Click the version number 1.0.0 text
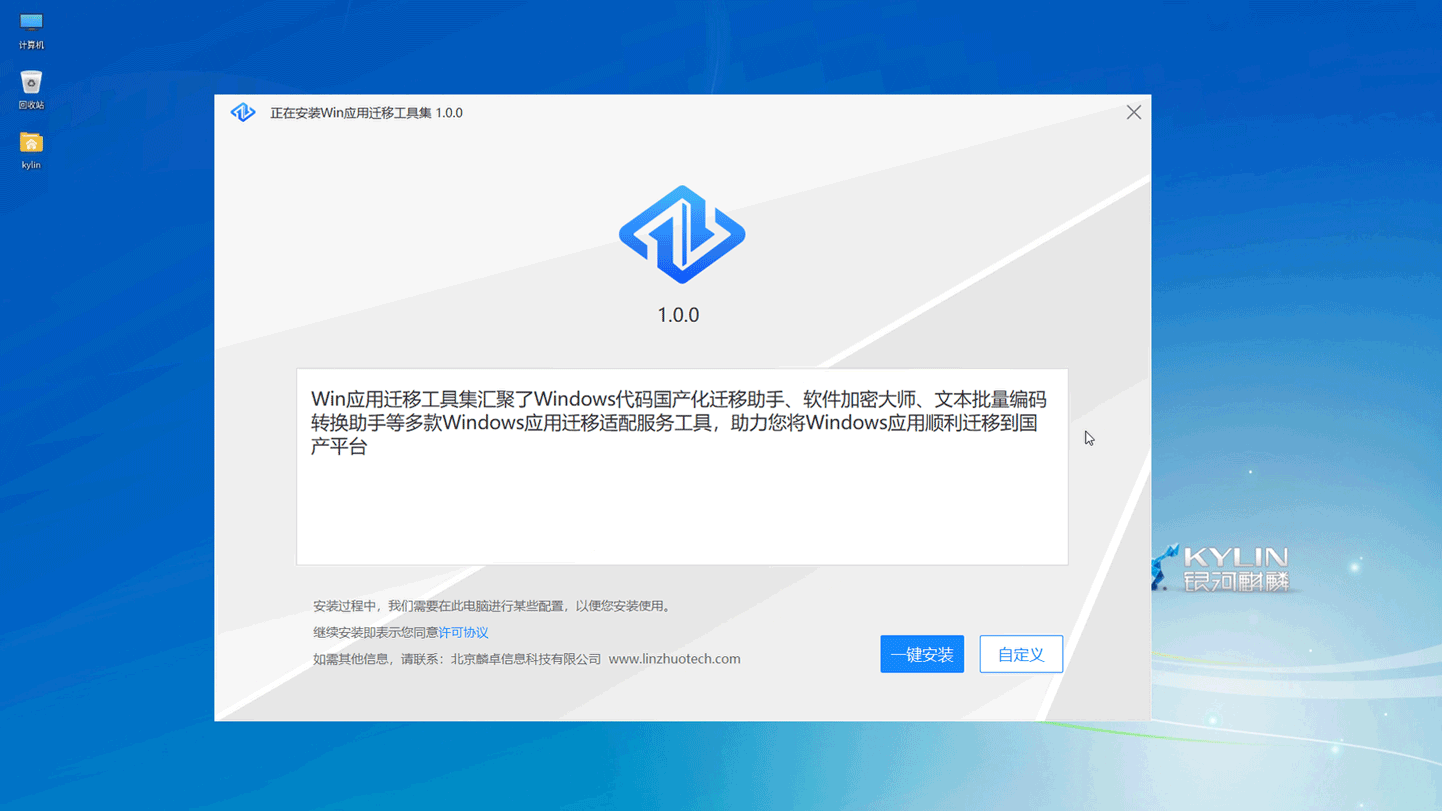 678,315
